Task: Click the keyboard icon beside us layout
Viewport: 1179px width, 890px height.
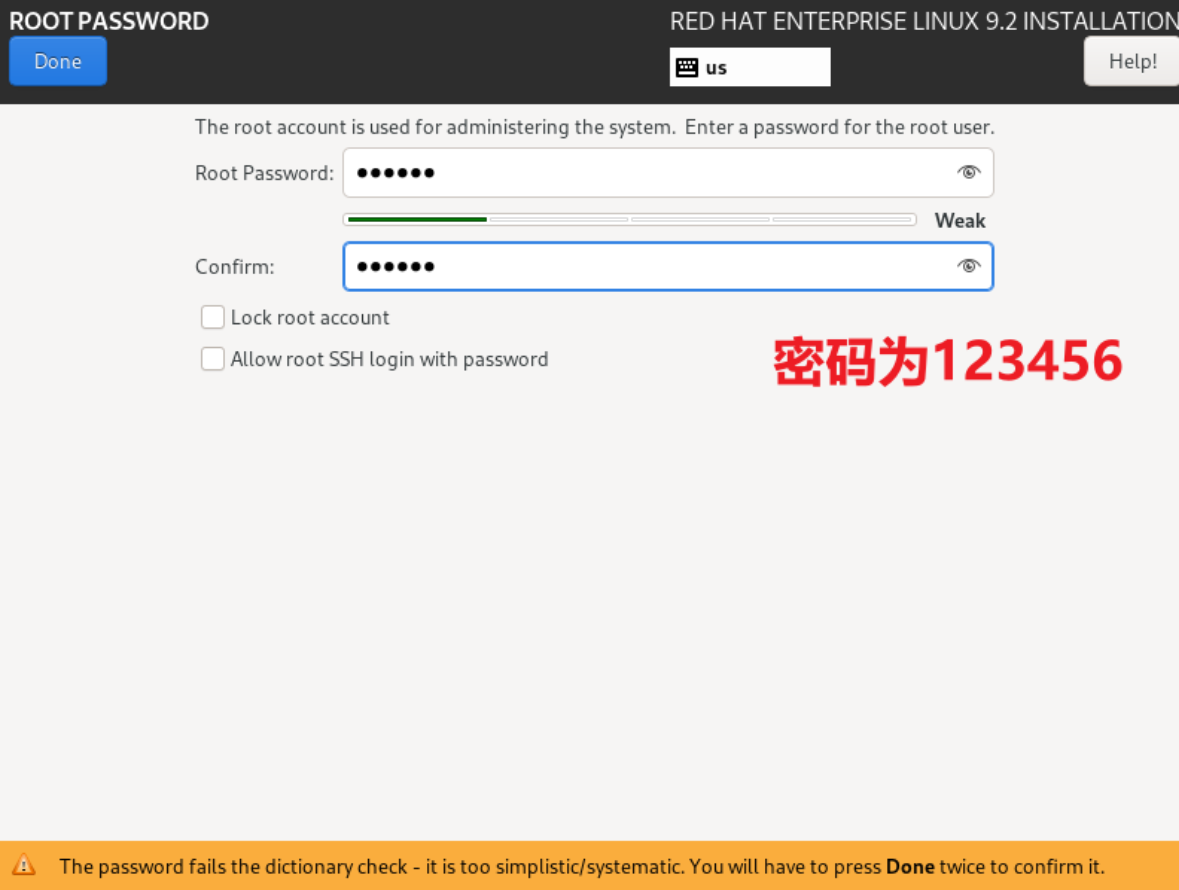Action: [686, 68]
